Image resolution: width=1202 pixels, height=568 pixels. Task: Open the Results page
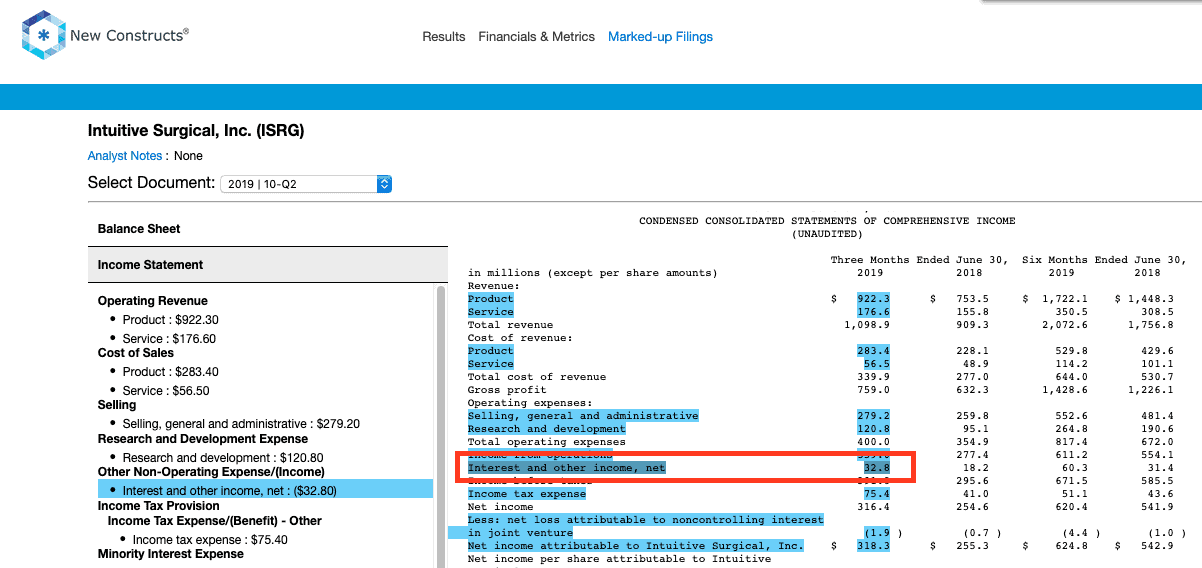[x=444, y=37]
